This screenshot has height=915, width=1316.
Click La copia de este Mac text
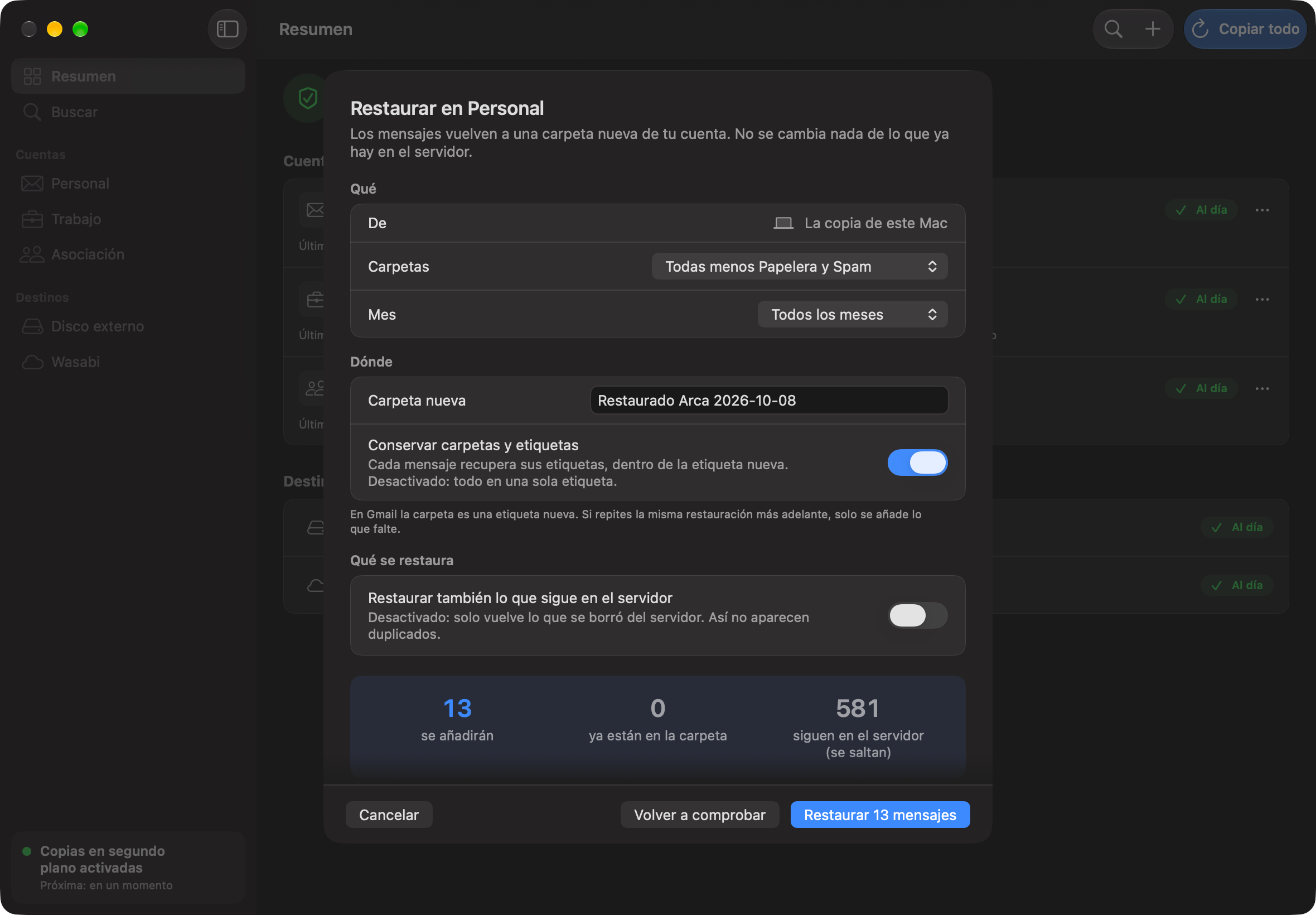[876, 223]
